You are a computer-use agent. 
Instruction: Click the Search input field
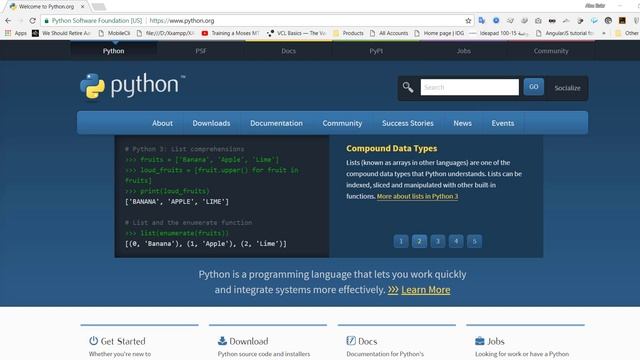point(470,87)
